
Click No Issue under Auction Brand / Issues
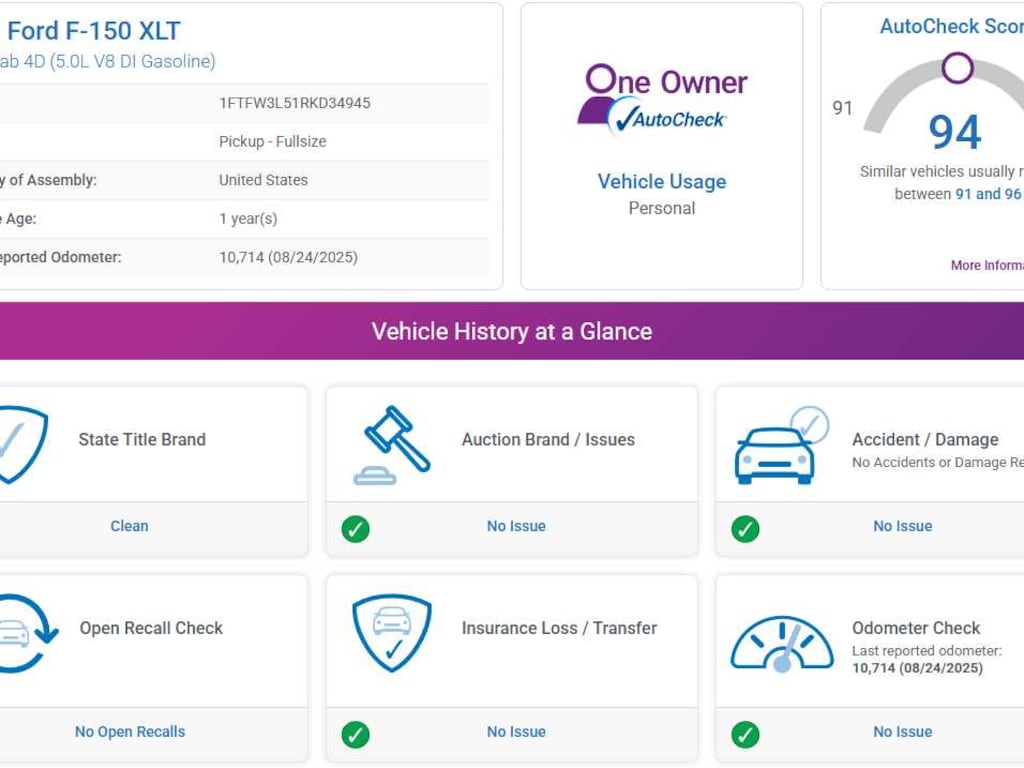coord(516,526)
